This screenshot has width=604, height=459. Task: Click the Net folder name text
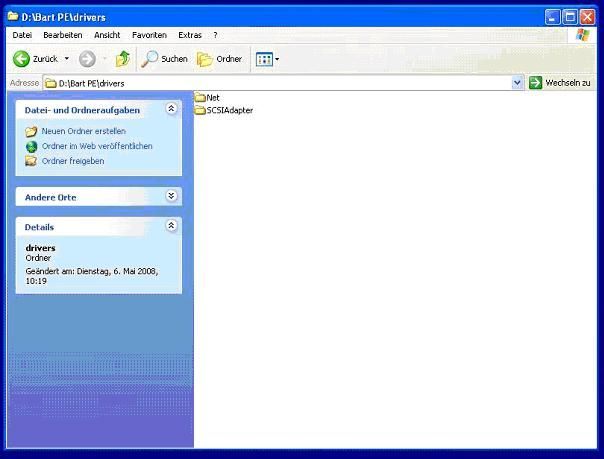pyautogui.click(x=213, y=98)
